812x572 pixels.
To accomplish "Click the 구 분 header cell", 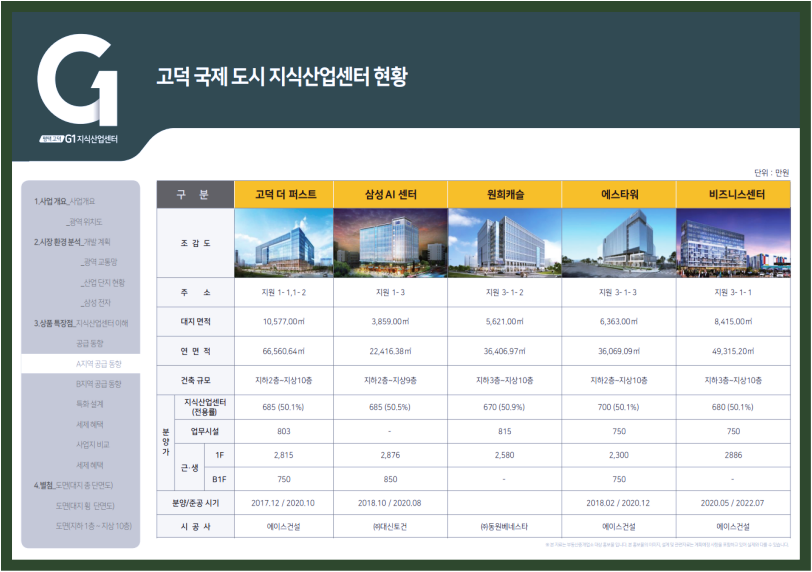I will tap(195, 195).
